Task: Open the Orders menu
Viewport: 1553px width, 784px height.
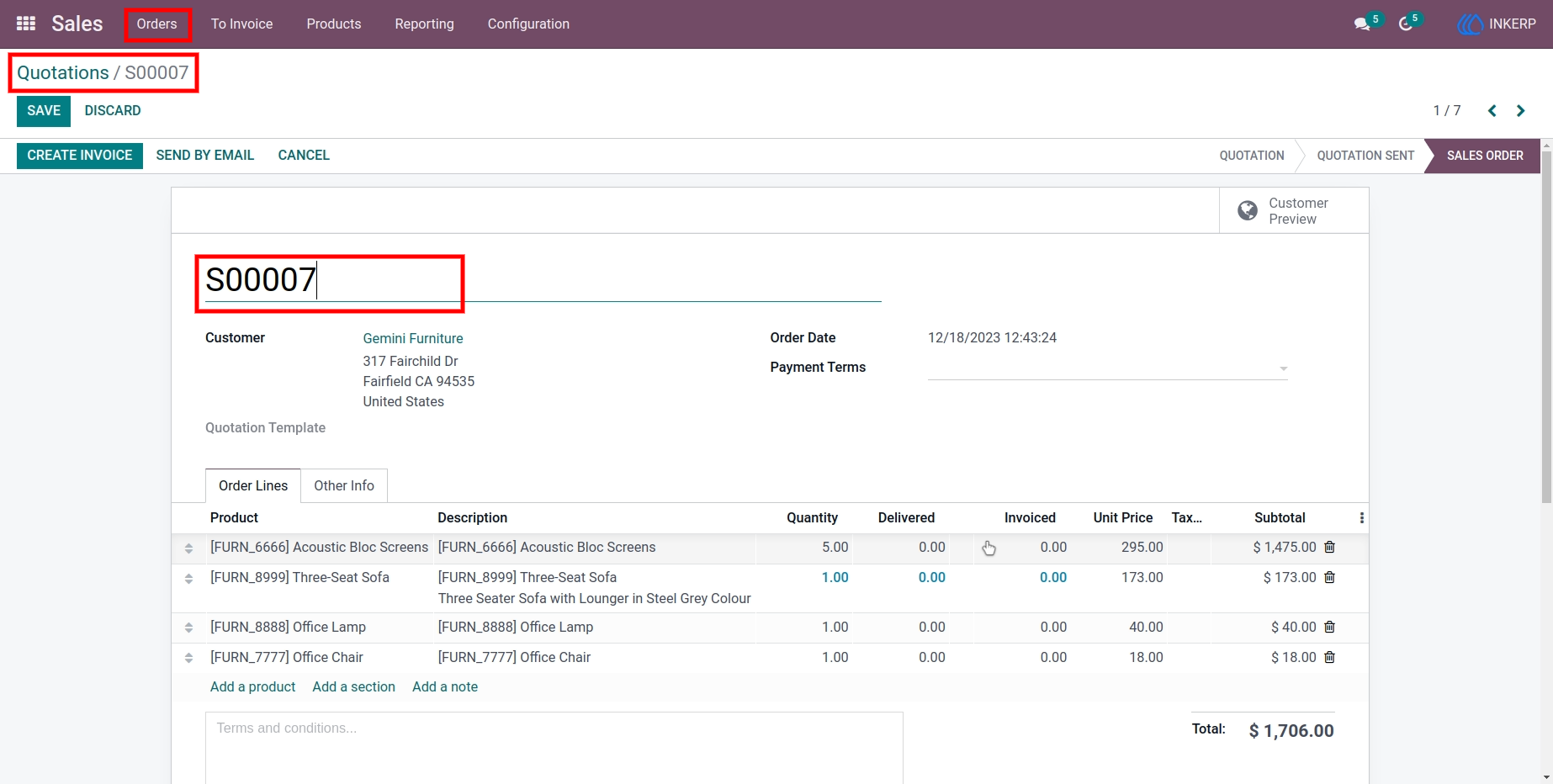Action: (157, 24)
